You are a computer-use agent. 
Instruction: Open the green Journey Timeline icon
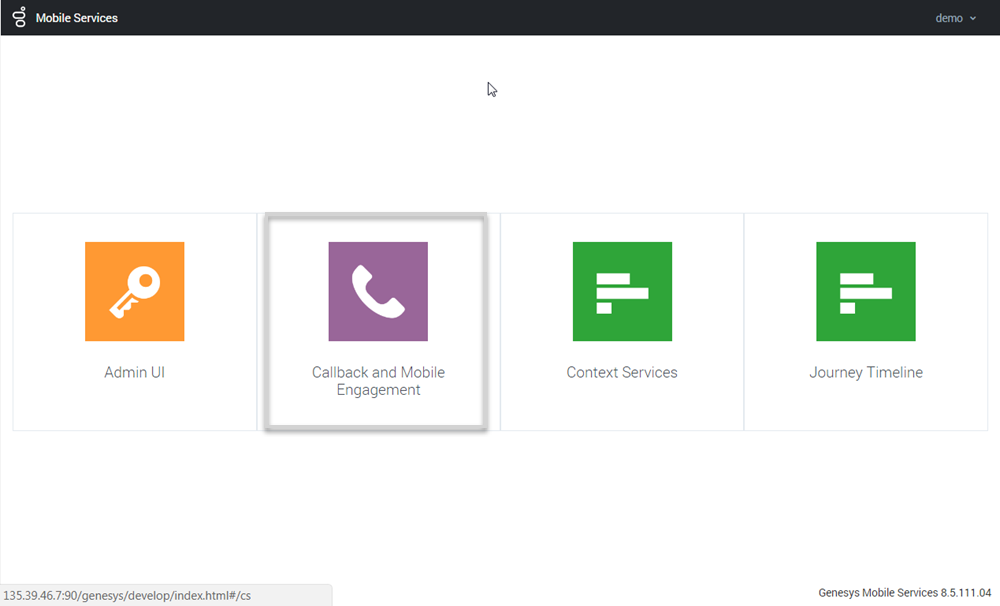[865, 291]
